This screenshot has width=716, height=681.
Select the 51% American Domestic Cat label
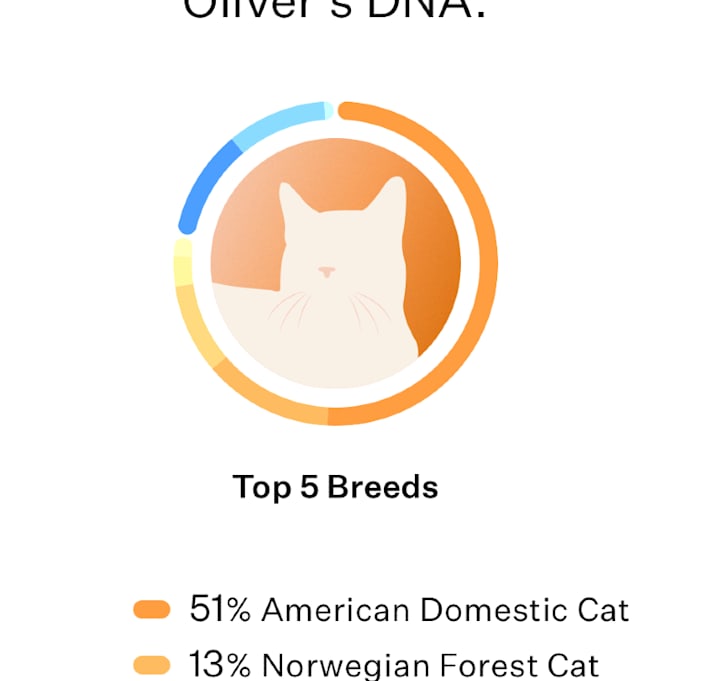click(x=409, y=609)
